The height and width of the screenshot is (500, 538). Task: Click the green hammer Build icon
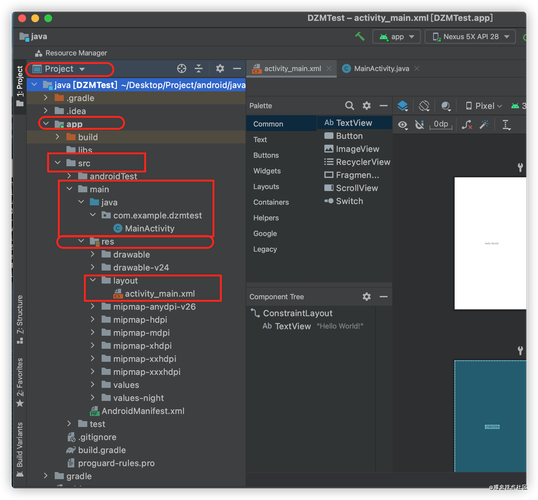pyautogui.click(x=360, y=36)
